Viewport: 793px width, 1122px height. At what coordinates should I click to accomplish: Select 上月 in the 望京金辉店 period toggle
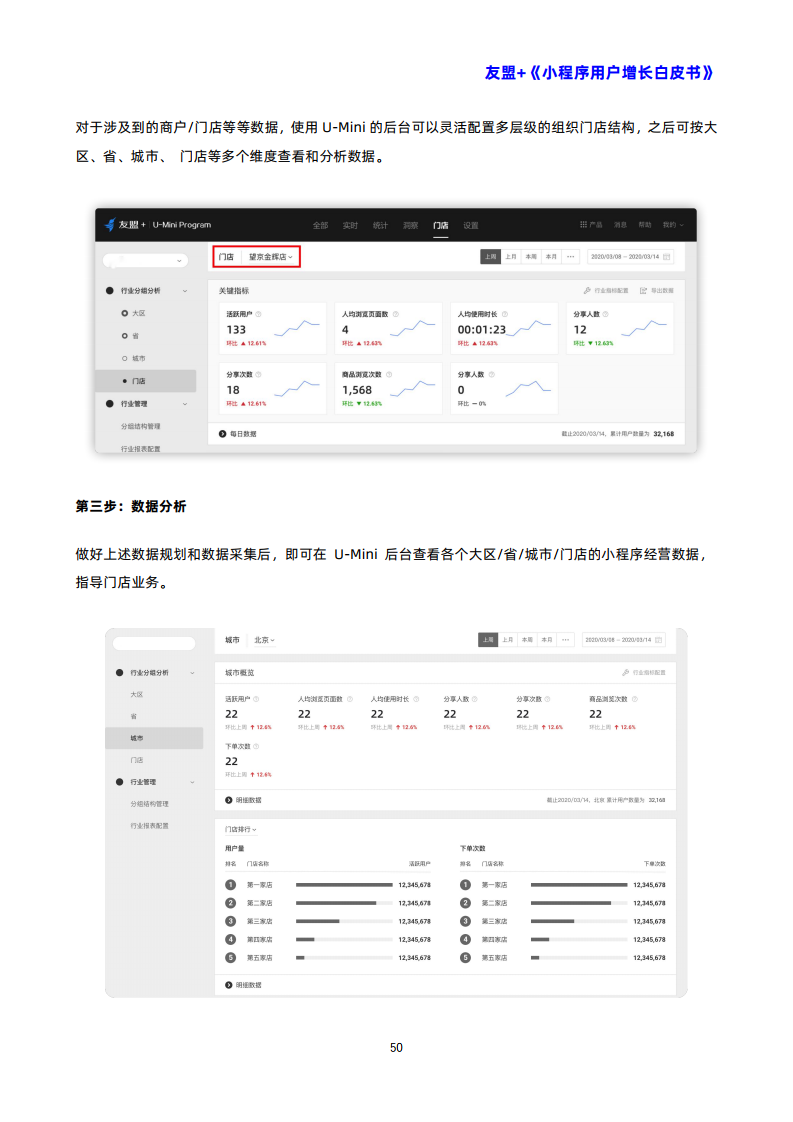coord(511,257)
